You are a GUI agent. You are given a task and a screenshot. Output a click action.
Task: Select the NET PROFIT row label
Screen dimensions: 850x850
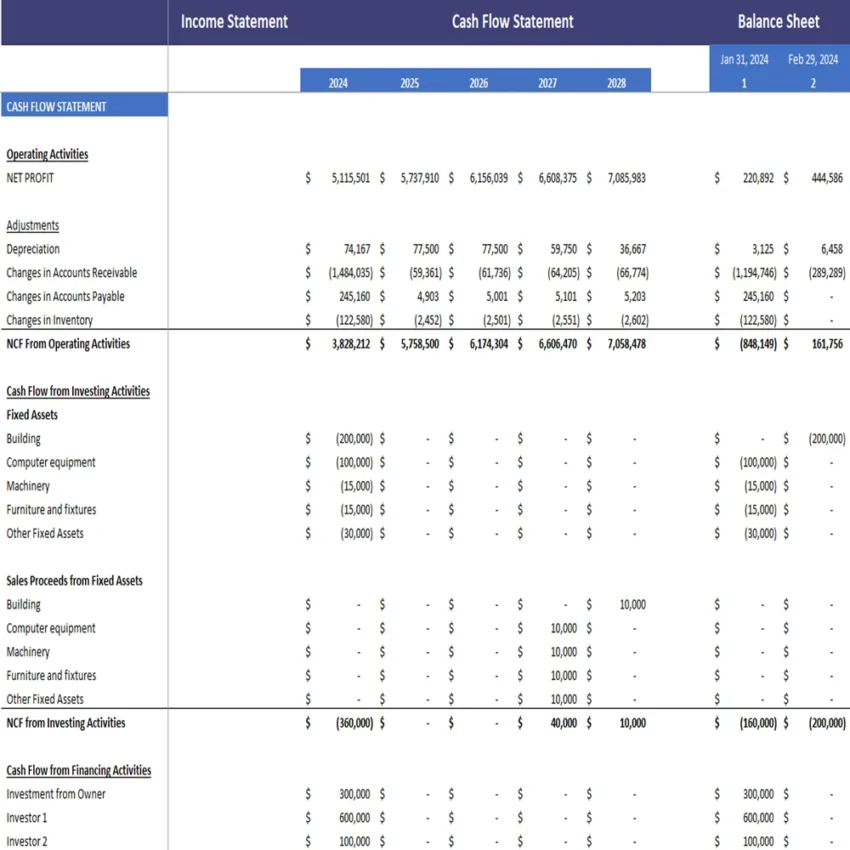point(30,177)
